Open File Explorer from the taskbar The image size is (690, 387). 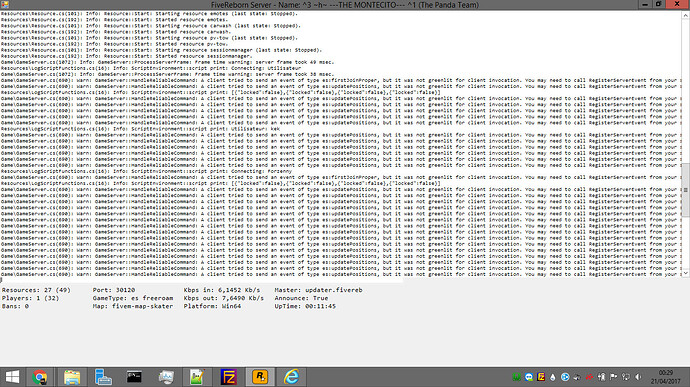click(x=72, y=377)
